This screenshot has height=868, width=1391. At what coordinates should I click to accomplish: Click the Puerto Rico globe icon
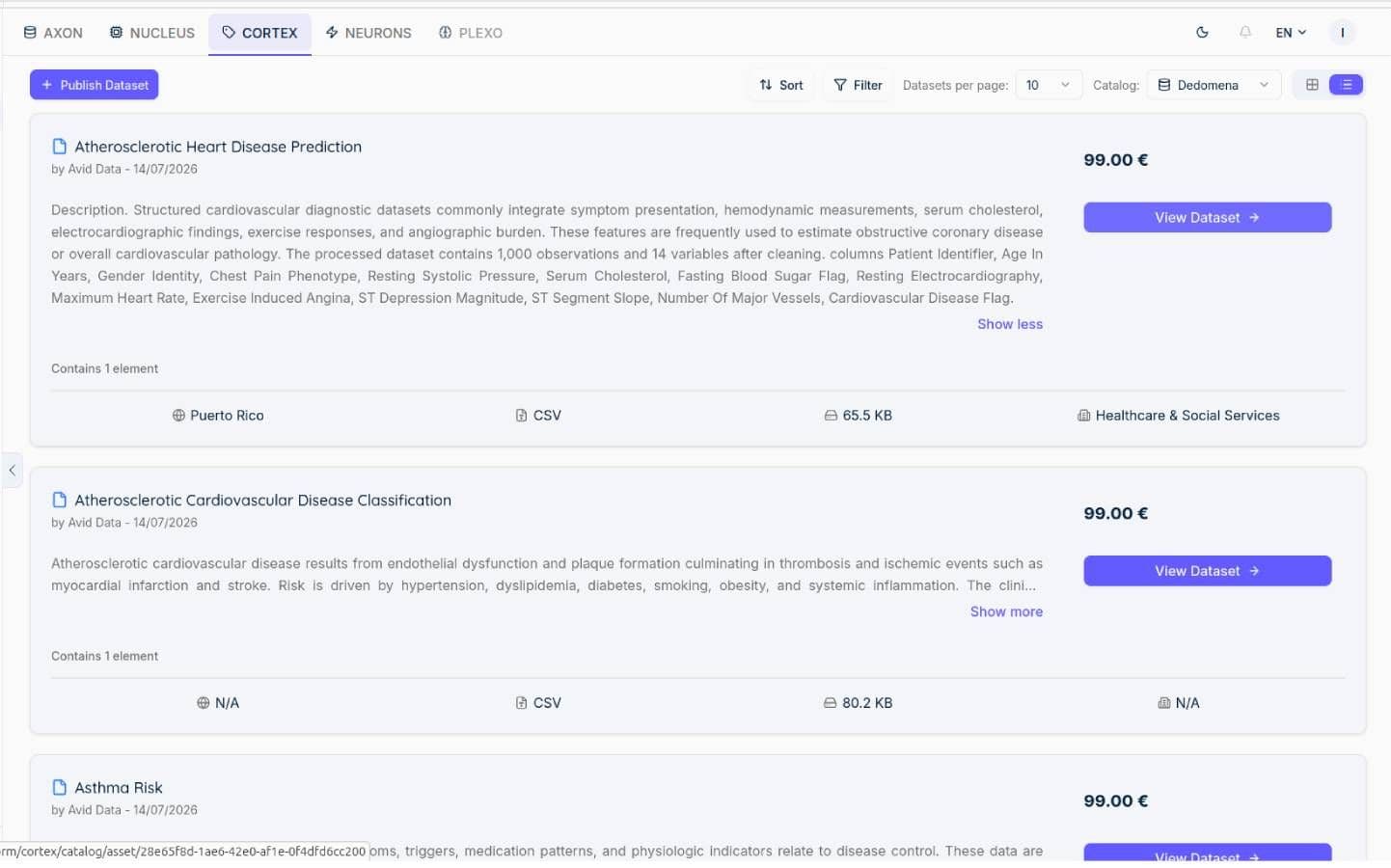point(178,416)
